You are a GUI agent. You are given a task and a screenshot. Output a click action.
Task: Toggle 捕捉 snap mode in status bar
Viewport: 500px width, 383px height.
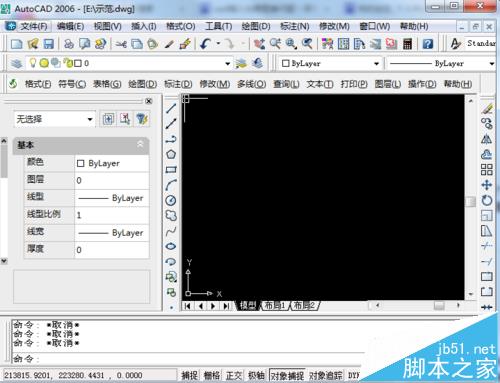[189, 376]
